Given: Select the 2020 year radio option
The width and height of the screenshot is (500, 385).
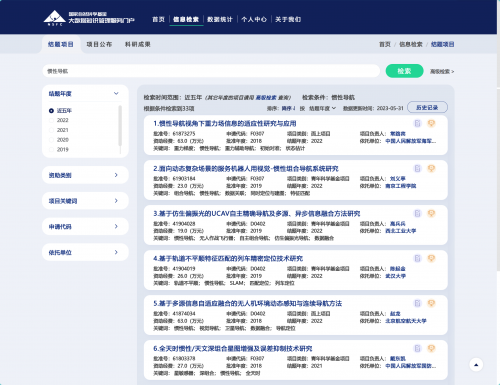Looking at the screenshot, I should 51,140.
